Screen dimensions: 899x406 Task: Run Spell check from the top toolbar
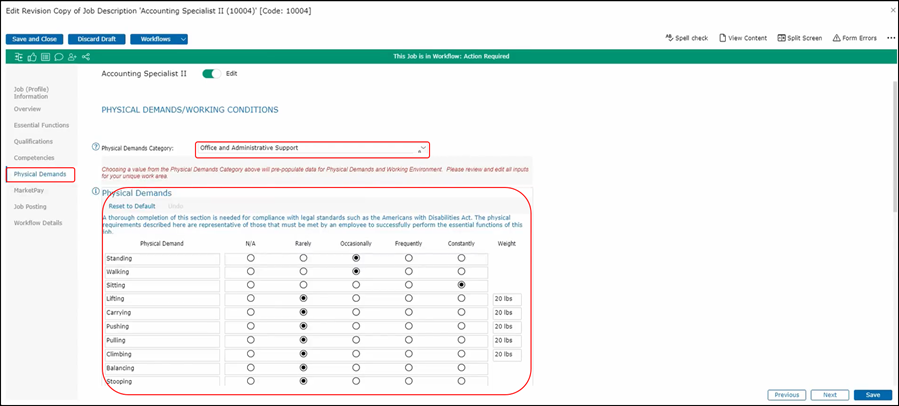tap(686, 38)
